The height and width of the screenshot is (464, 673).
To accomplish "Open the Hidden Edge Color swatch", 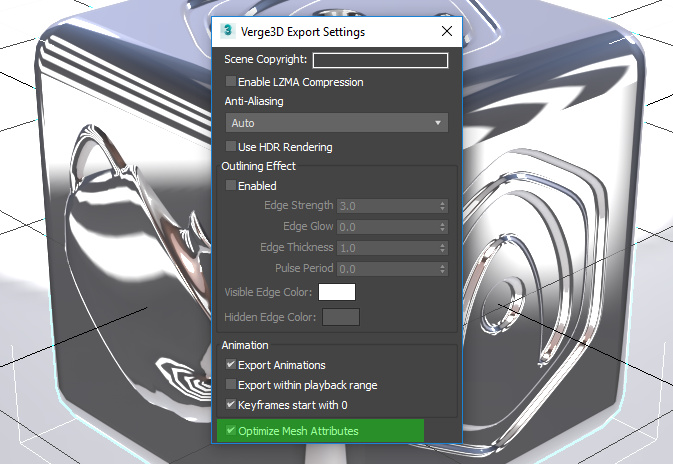I will [x=341, y=317].
